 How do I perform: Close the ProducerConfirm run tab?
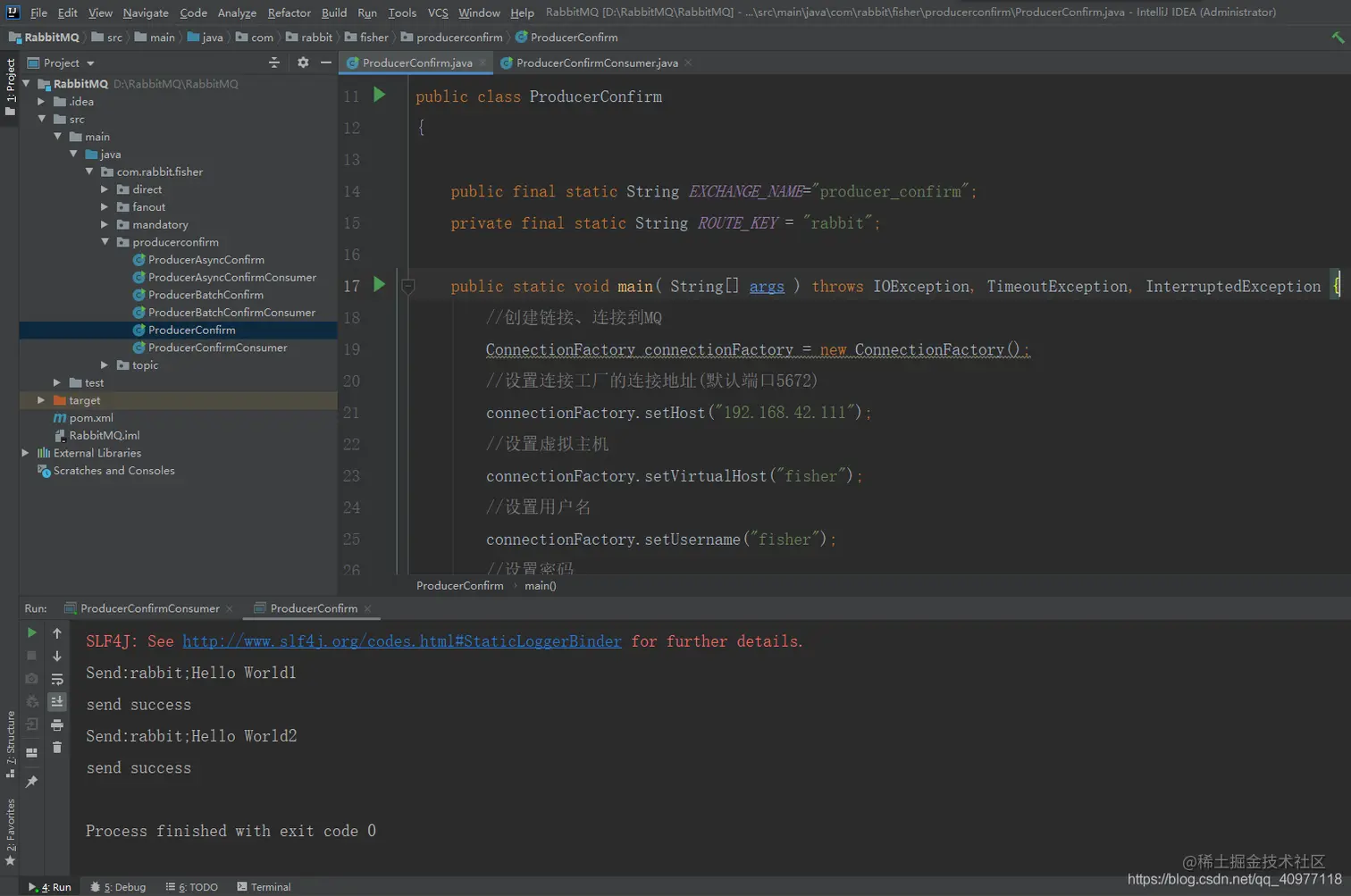367,608
